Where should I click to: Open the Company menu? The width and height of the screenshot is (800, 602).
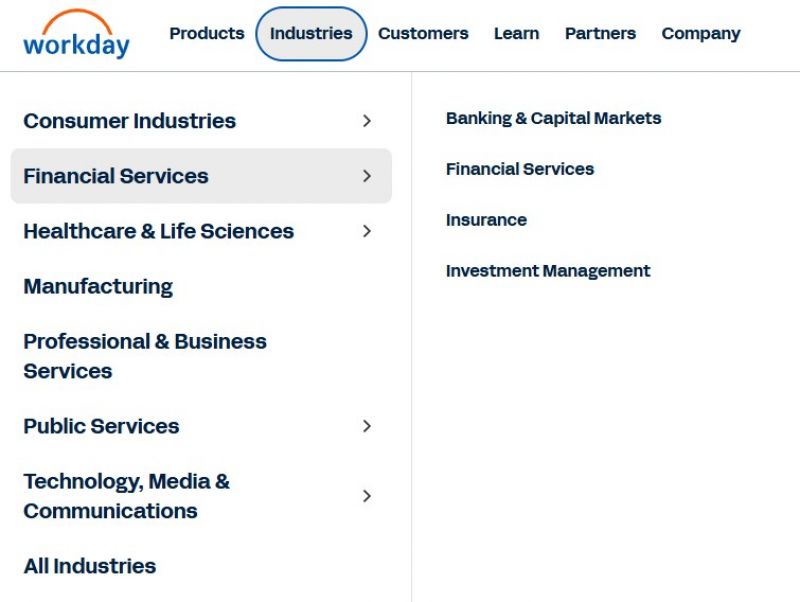pos(701,34)
